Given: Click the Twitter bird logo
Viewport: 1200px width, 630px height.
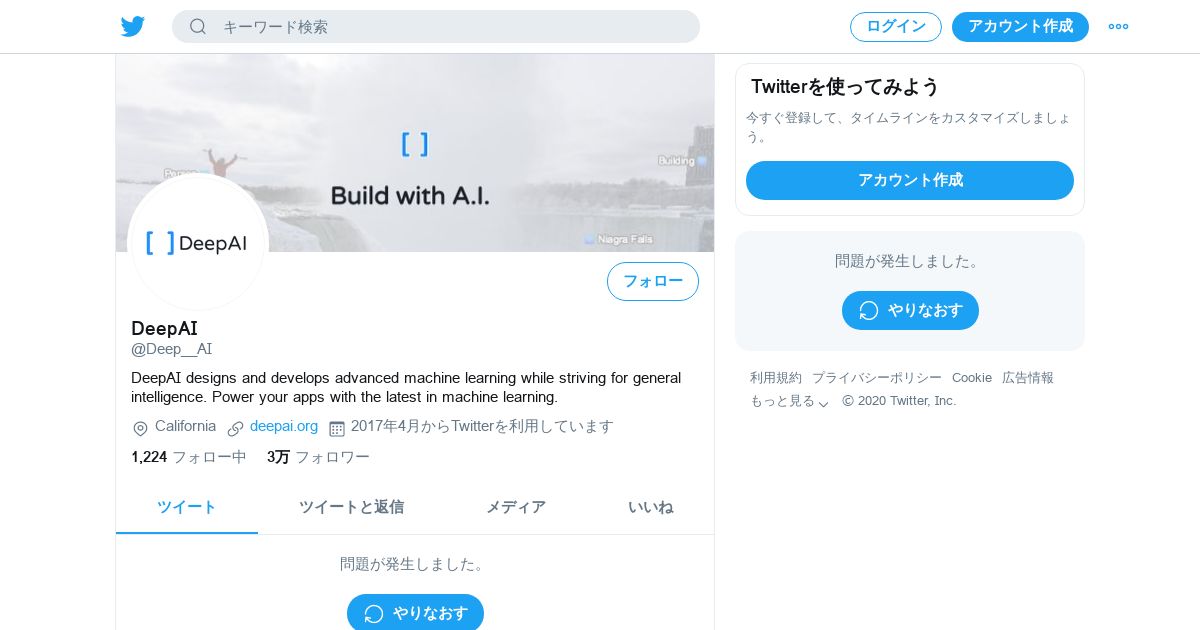Looking at the screenshot, I should click(x=133, y=27).
